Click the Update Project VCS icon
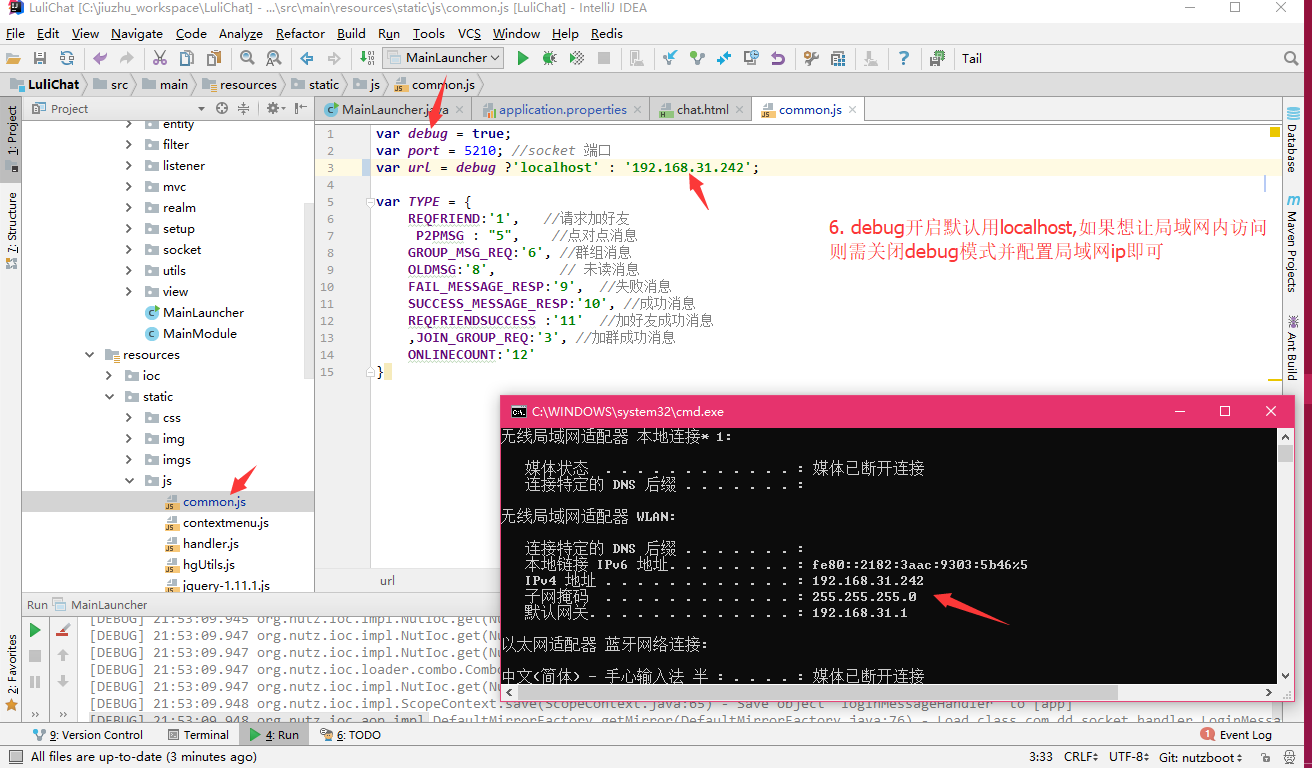Viewport: 1312px width, 768px height. pos(670,58)
